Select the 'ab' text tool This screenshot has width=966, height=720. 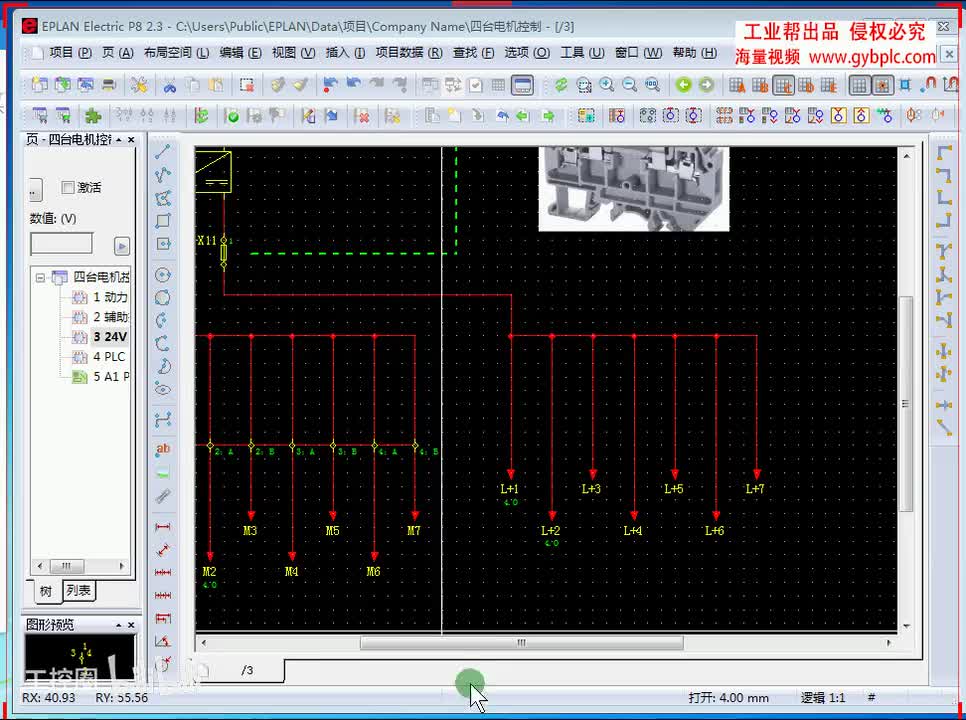click(x=163, y=449)
